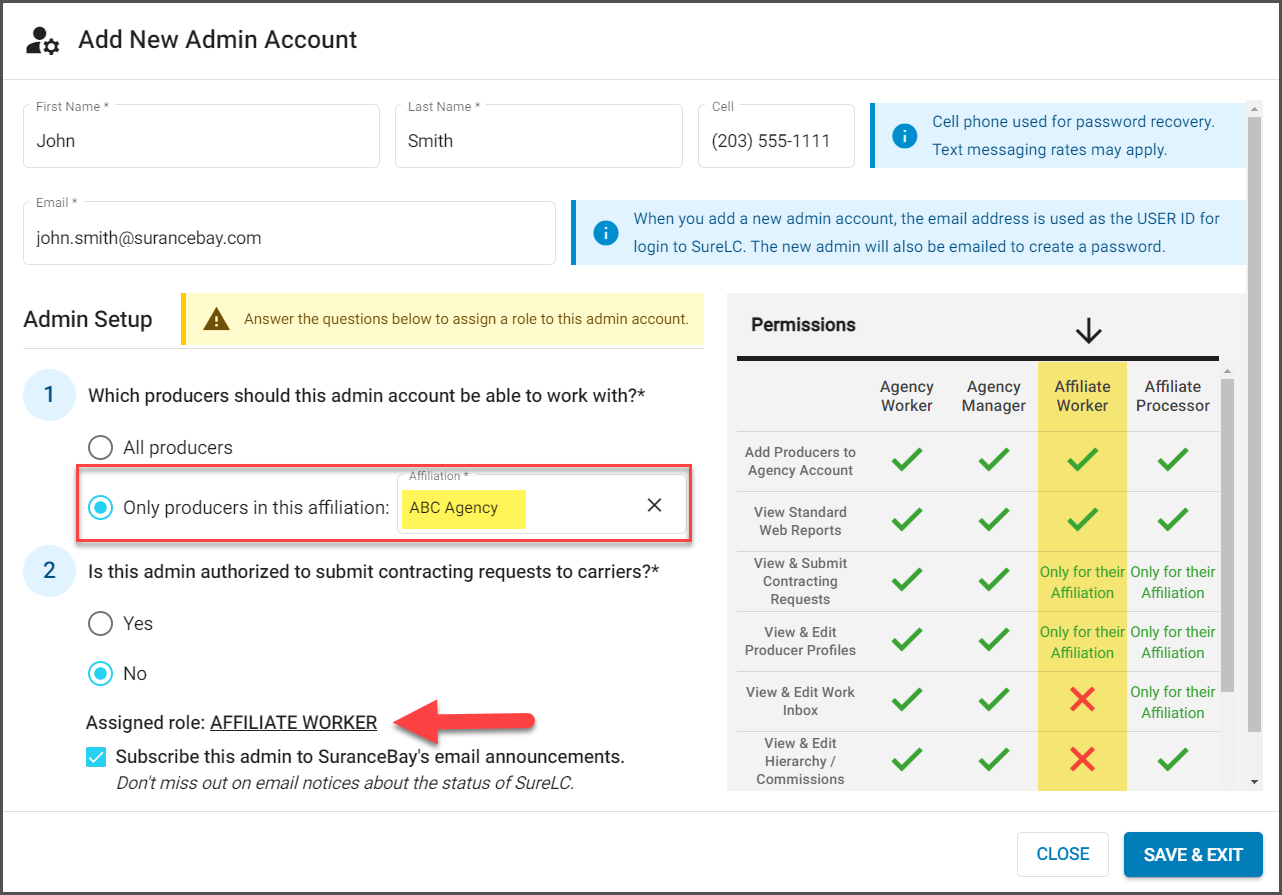The width and height of the screenshot is (1282, 895).
Task: Click the View & Edit Hierarchy / Commissions label
Action: 800,761
